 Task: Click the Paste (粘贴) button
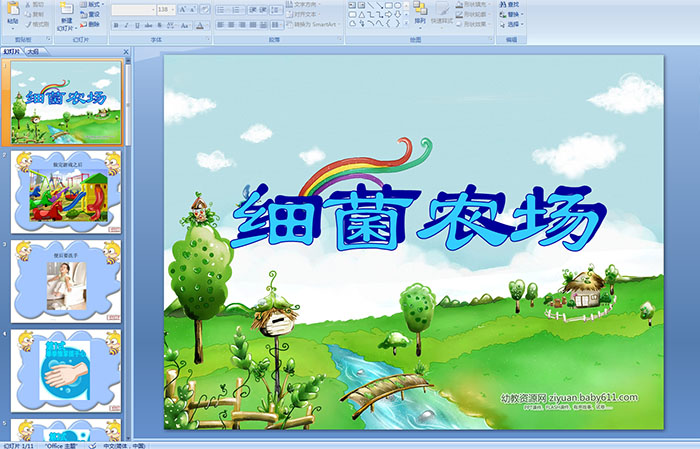tap(13, 14)
